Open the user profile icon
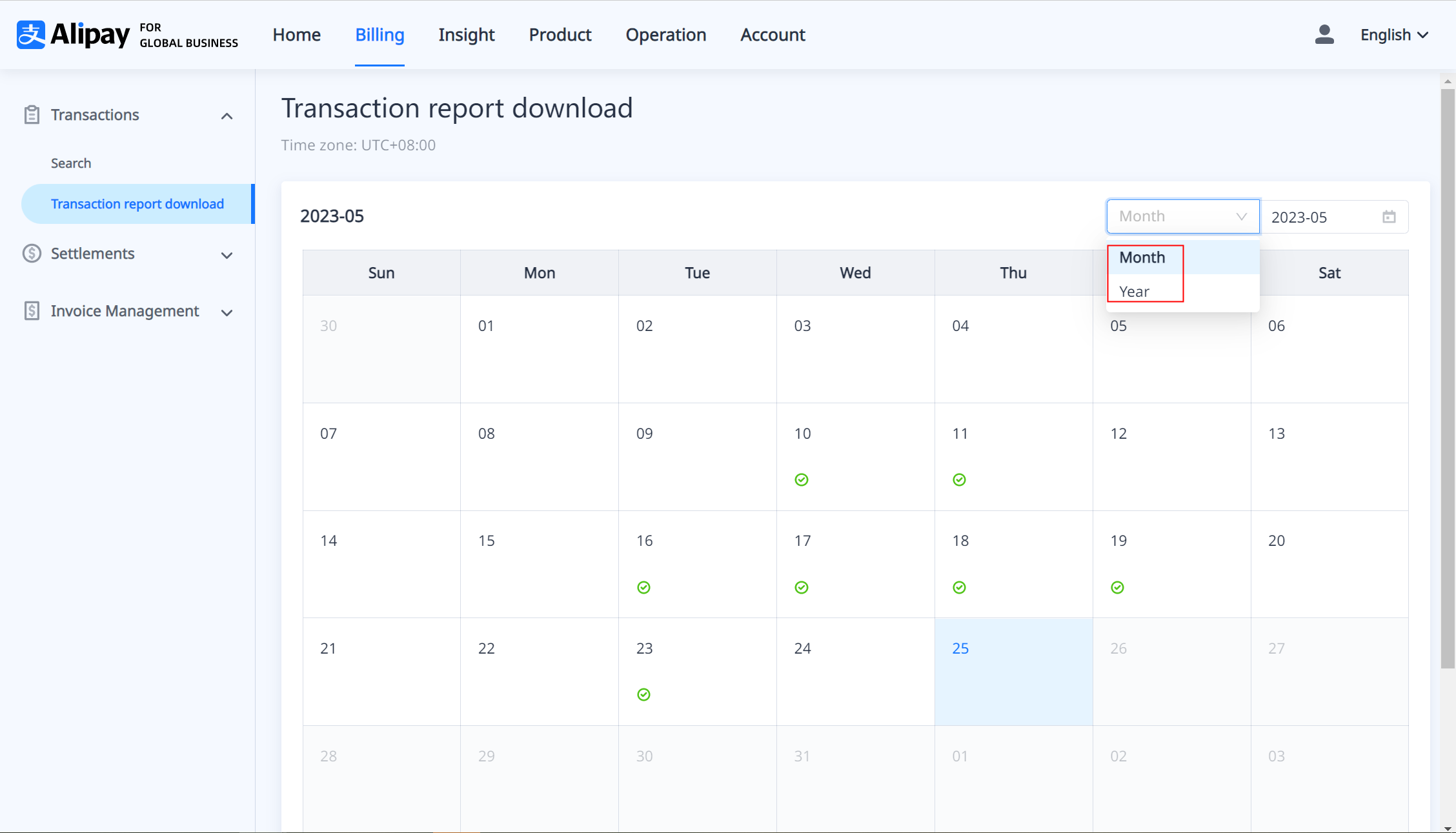The width and height of the screenshot is (1456, 833). 1324,35
